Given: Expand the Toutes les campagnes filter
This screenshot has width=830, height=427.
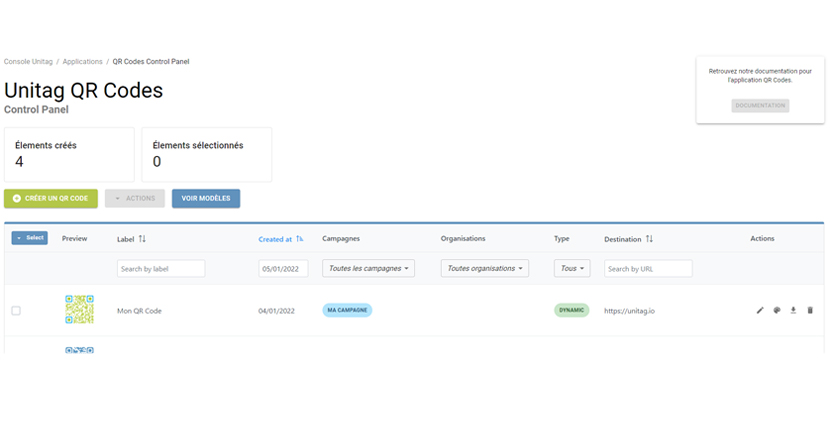Looking at the screenshot, I should tap(369, 268).
